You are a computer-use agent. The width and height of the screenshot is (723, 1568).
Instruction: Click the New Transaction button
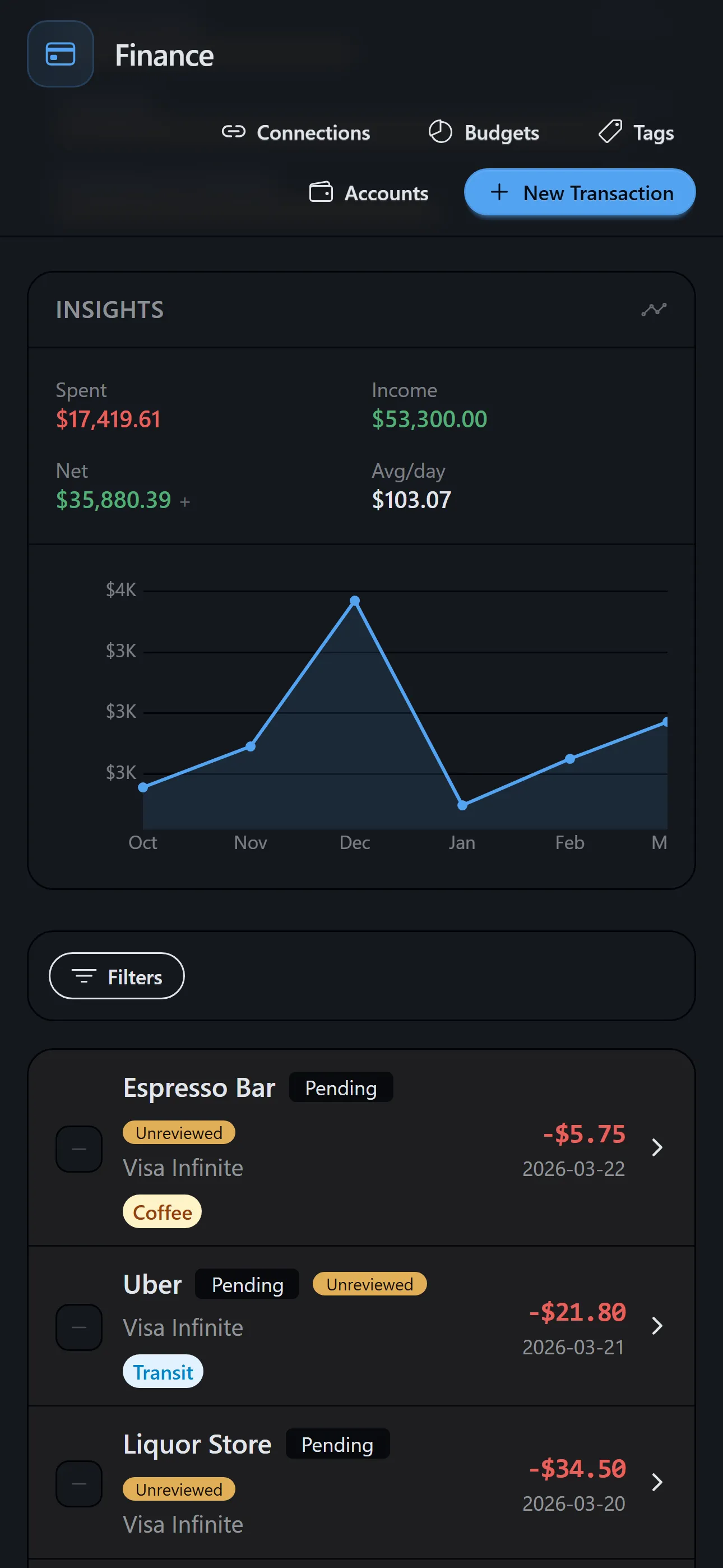pos(580,192)
